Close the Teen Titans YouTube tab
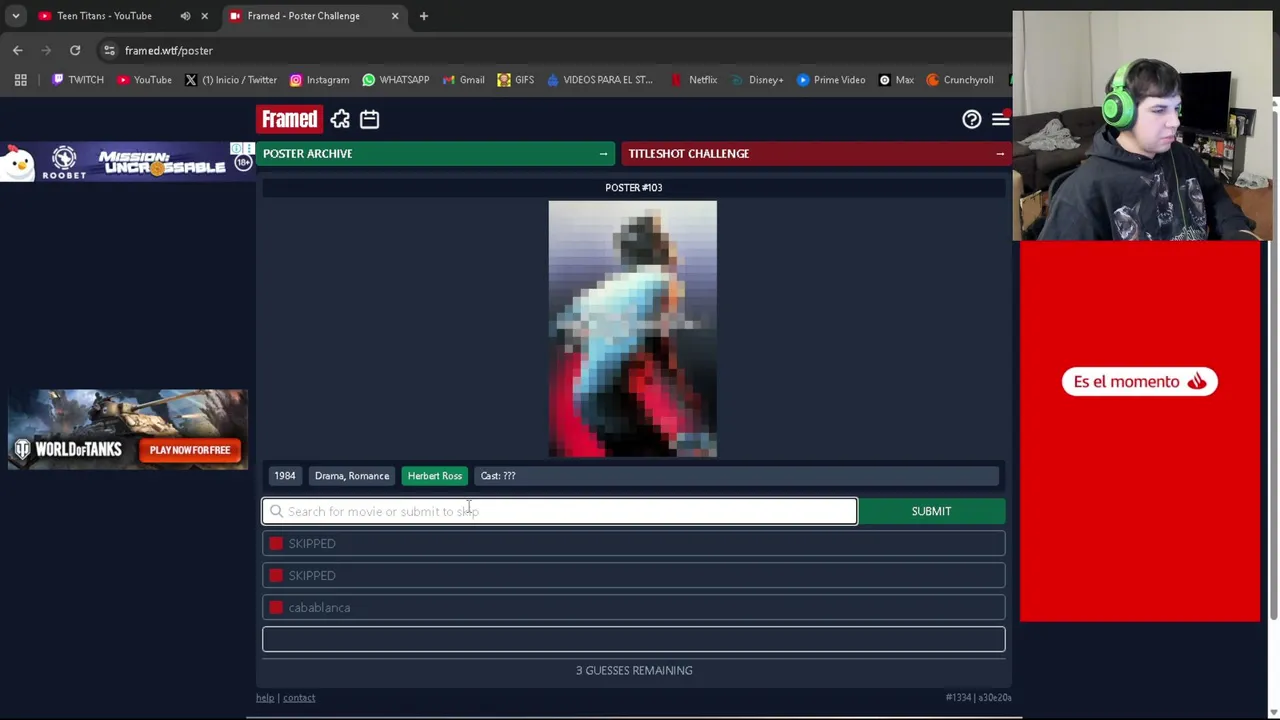 coord(204,16)
